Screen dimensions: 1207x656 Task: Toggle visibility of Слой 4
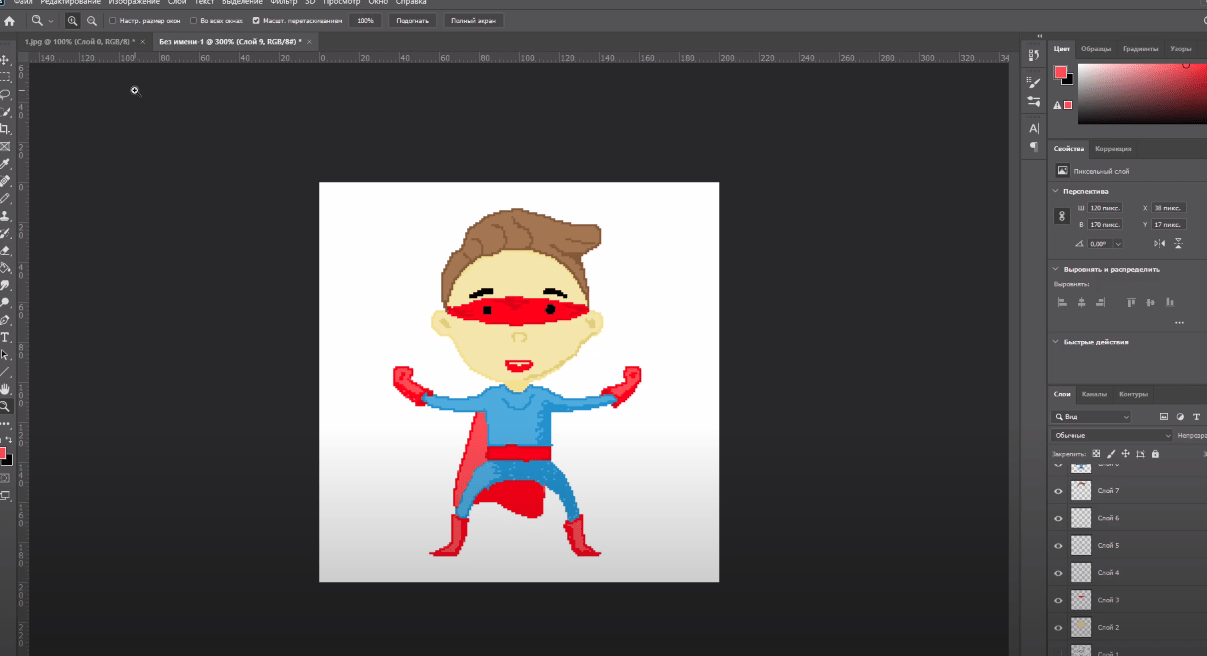(1058, 573)
